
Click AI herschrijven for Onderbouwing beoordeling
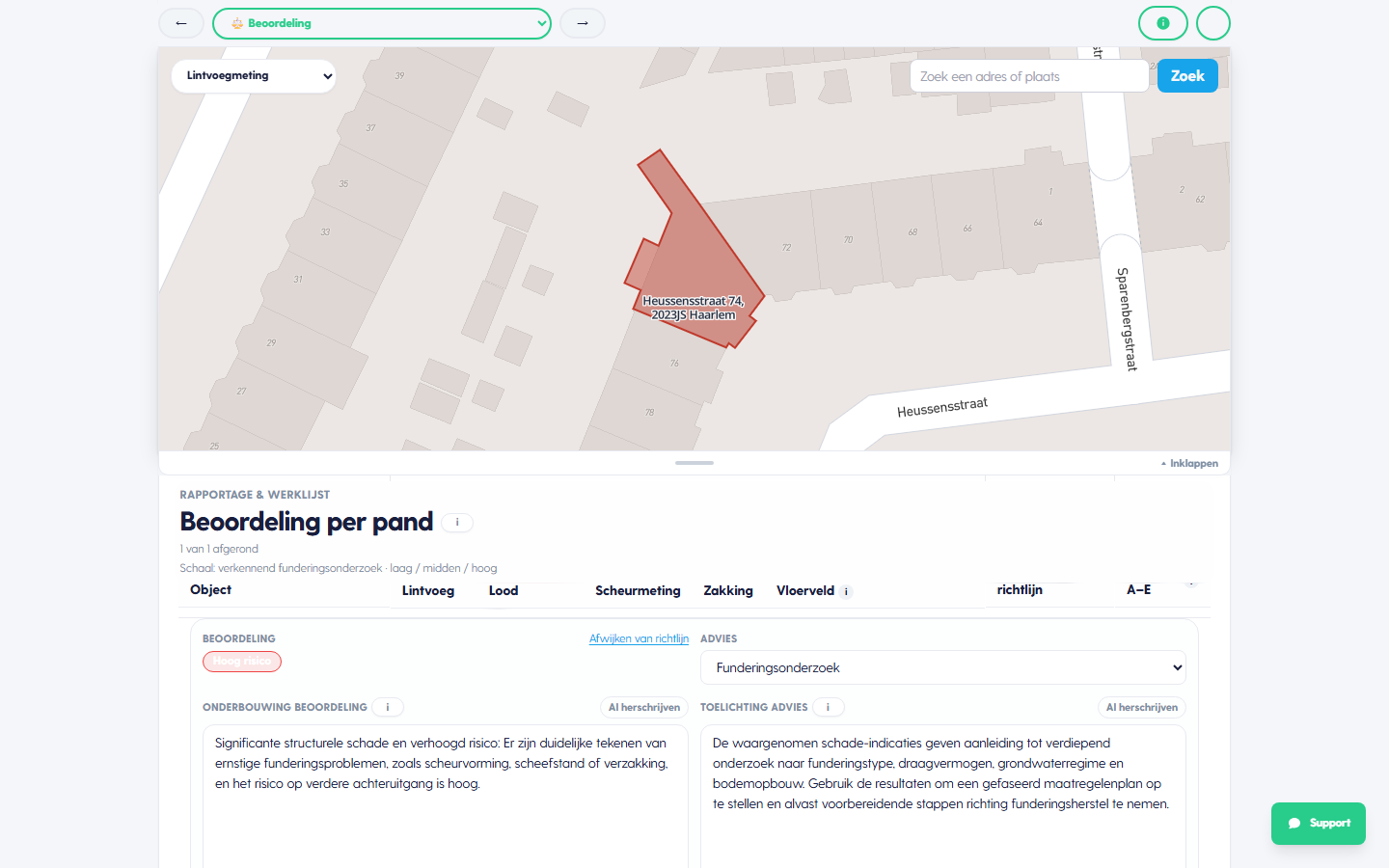(644, 707)
